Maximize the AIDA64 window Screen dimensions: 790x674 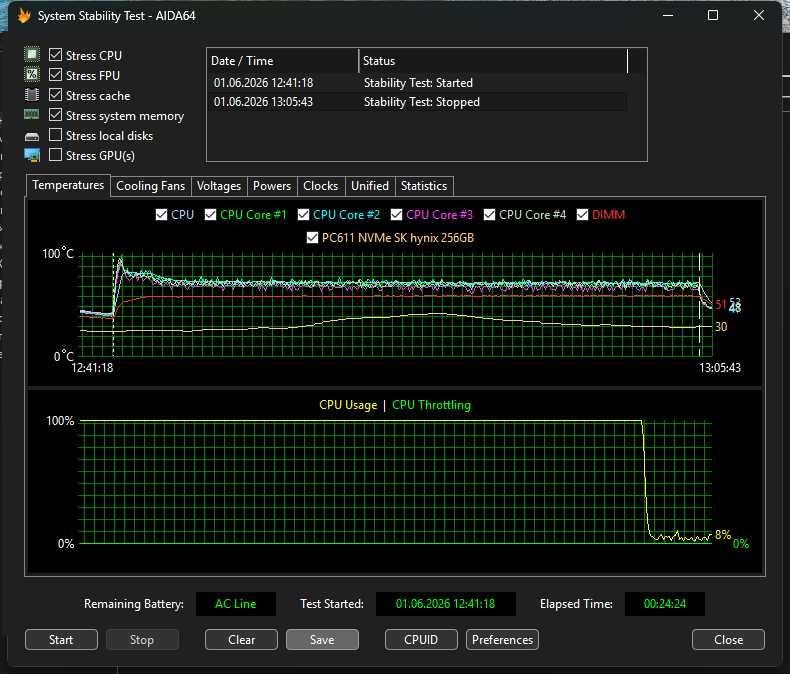[713, 16]
